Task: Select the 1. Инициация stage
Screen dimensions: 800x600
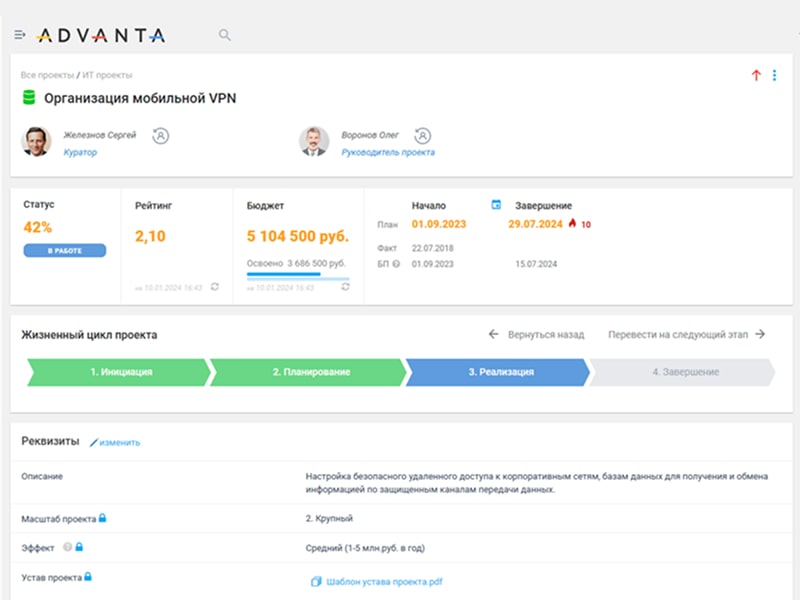Action: pos(120,372)
